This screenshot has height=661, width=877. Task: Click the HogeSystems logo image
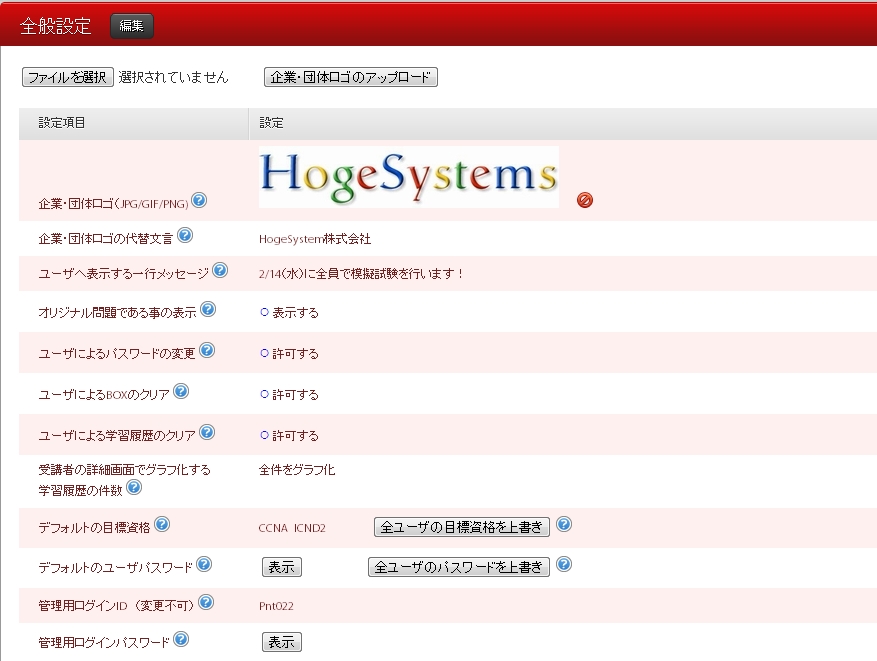pos(408,176)
